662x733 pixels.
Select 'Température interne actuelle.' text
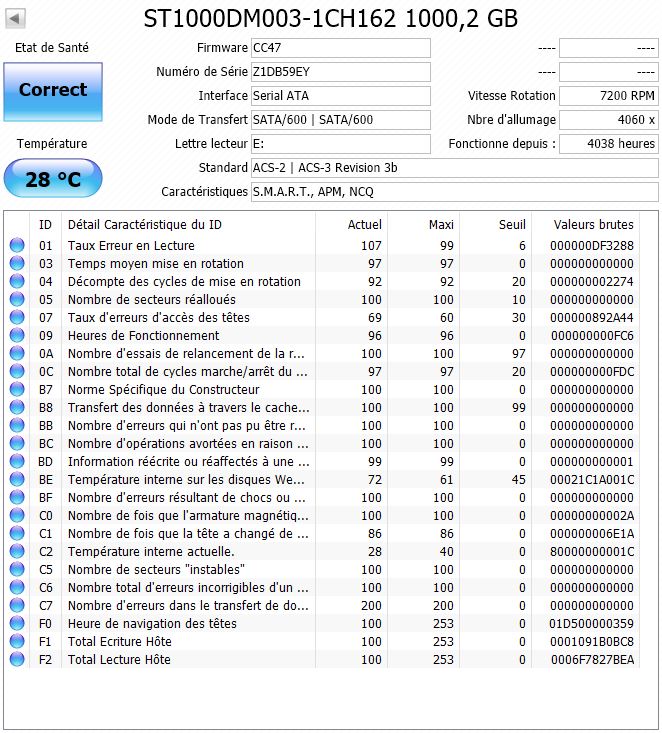[x=151, y=552]
